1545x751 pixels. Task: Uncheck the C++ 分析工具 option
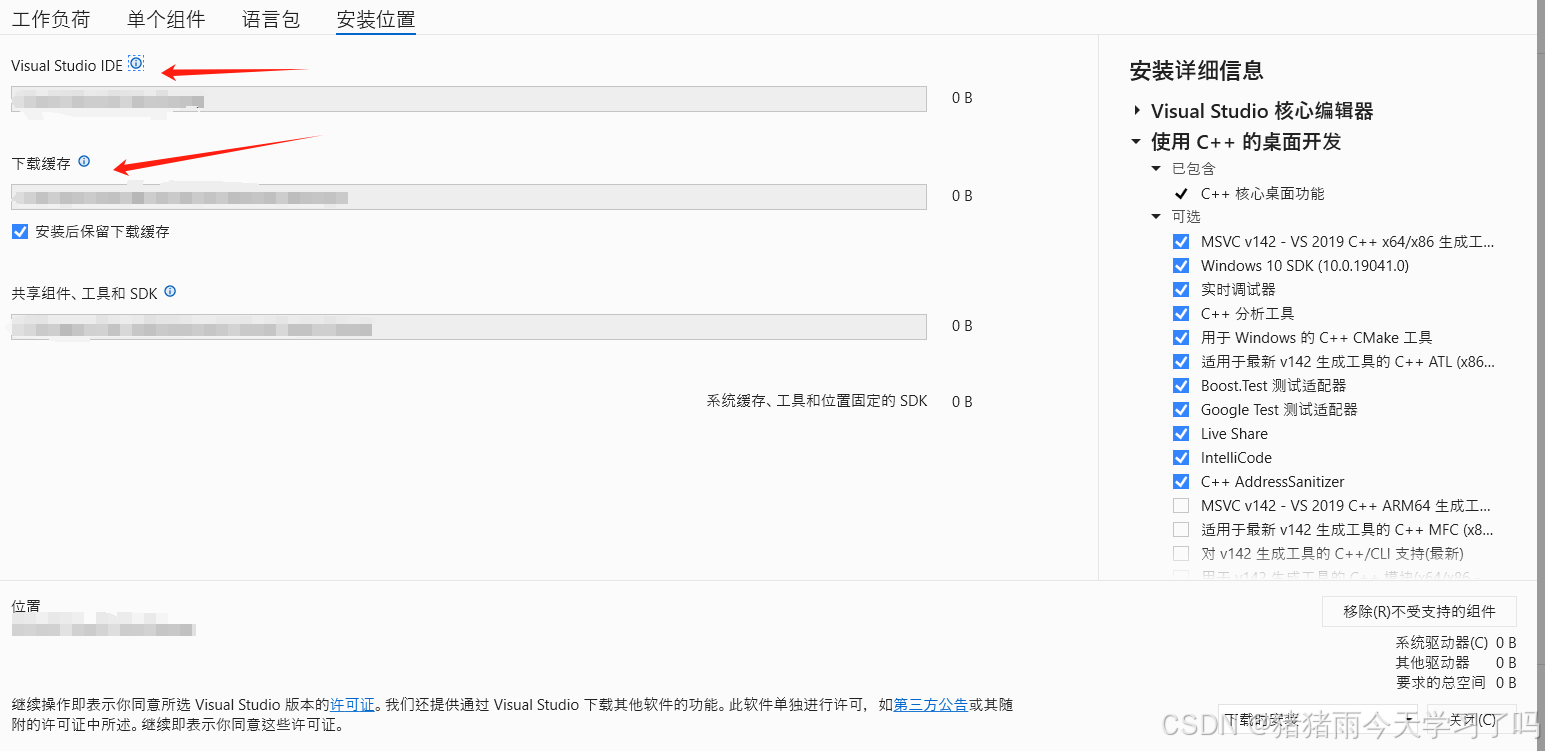[x=1181, y=314]
